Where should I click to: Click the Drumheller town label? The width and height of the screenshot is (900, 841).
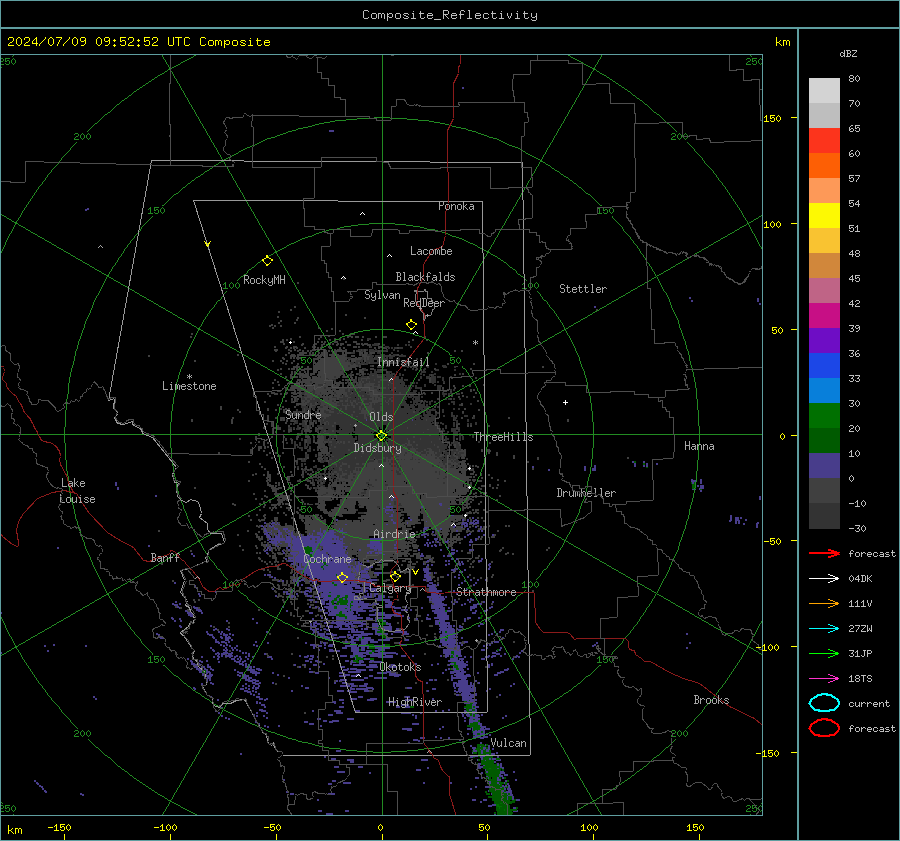586,493
